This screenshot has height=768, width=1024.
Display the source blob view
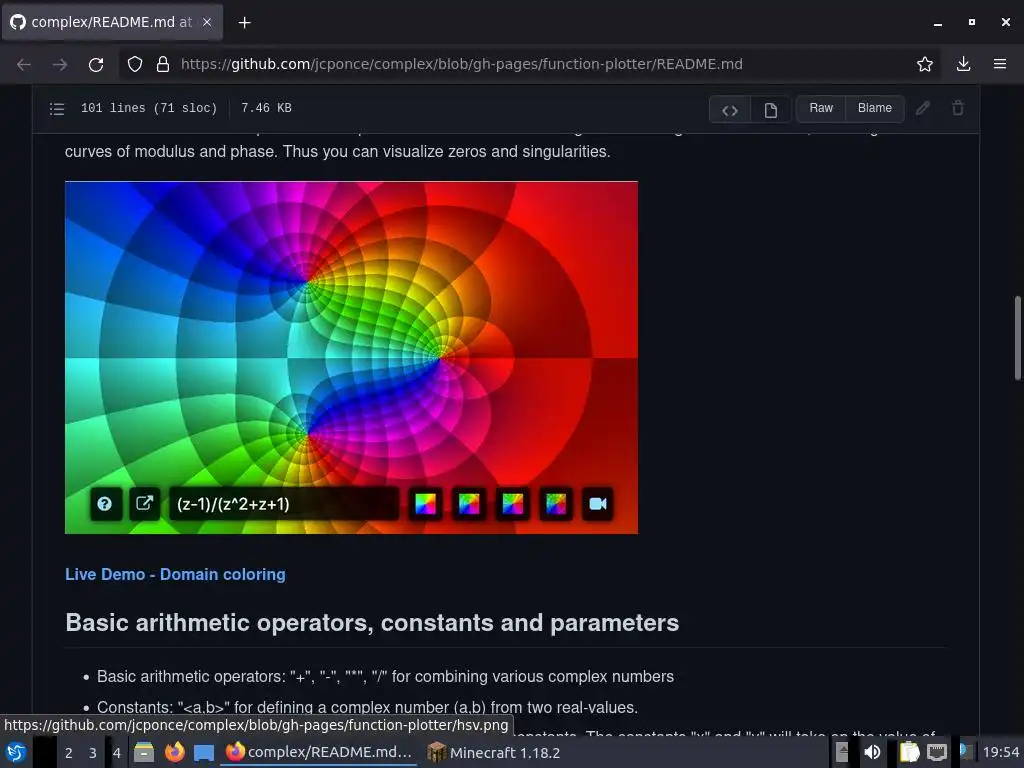click(730, 110)
